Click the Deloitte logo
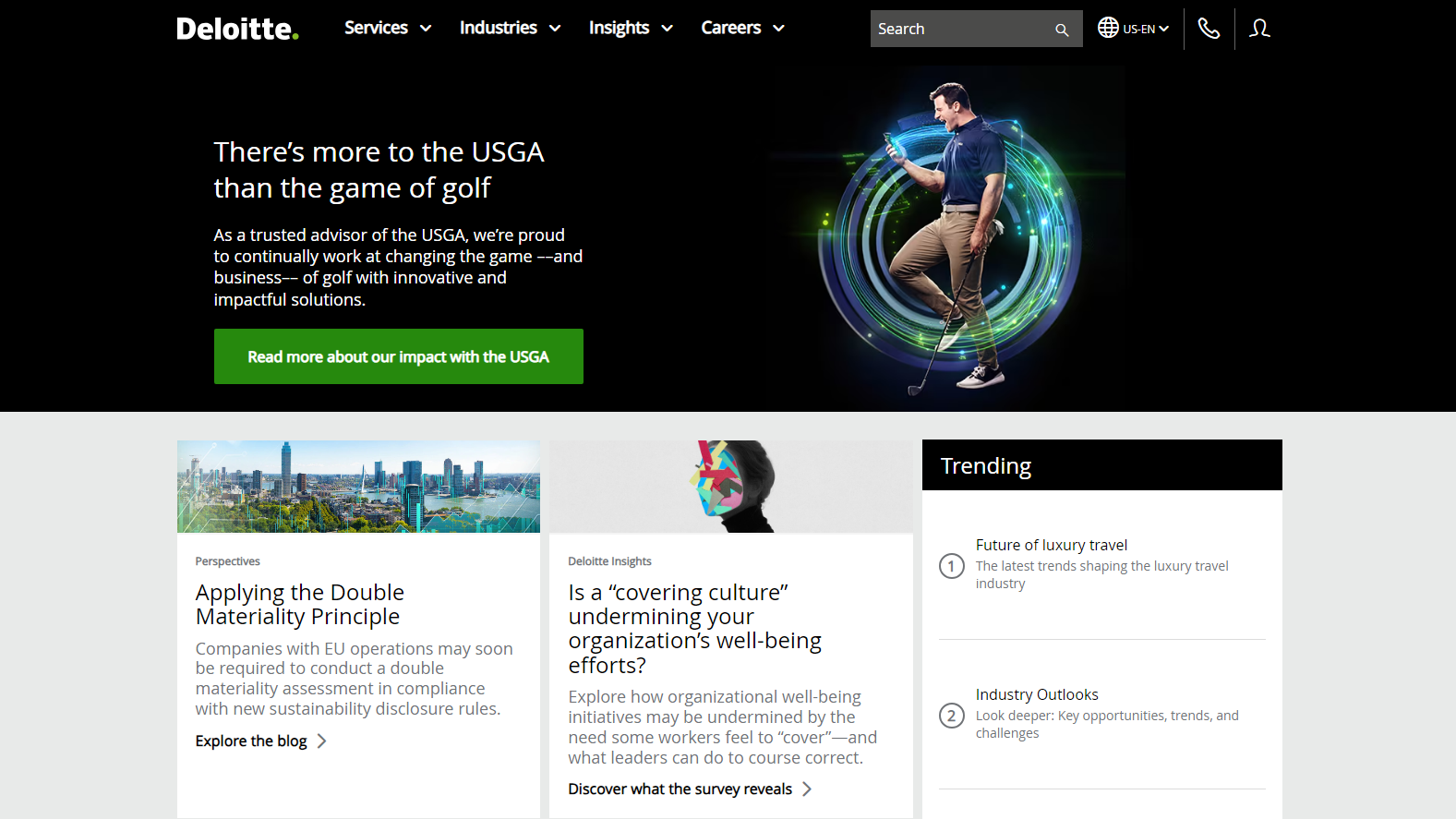 tap(237, 29)
